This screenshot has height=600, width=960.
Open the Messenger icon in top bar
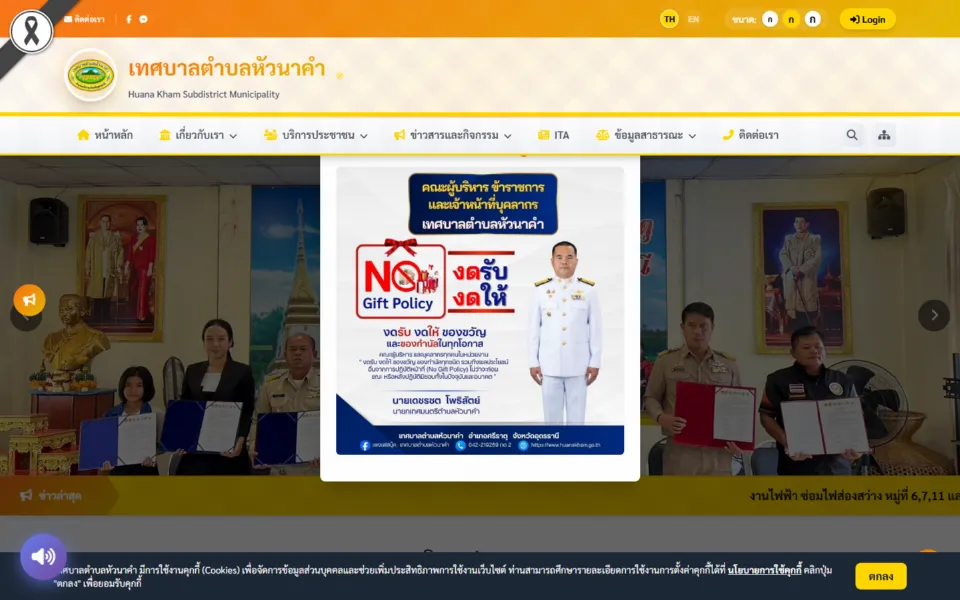coord(143,19)
